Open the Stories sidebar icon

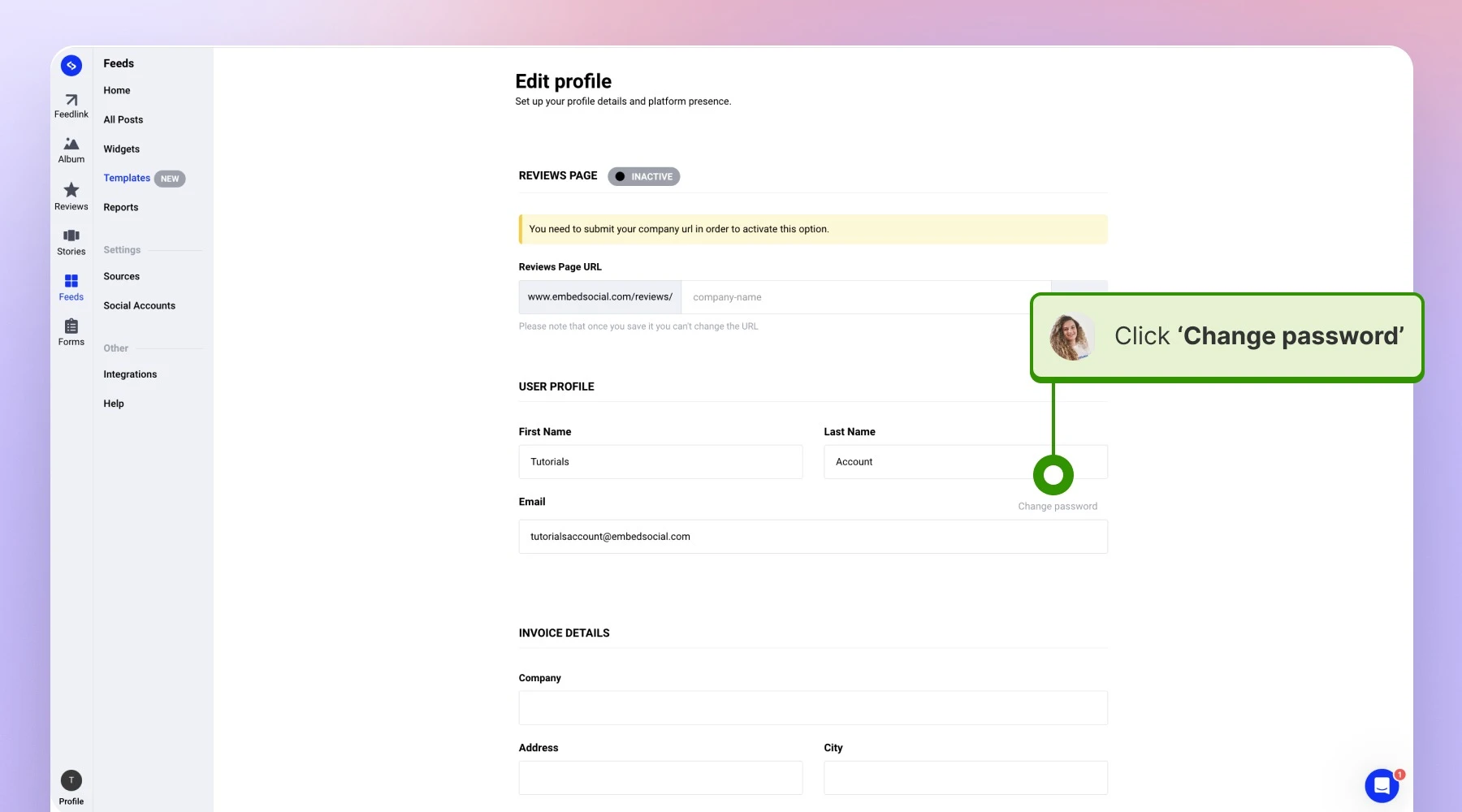(x=71, y=235)
